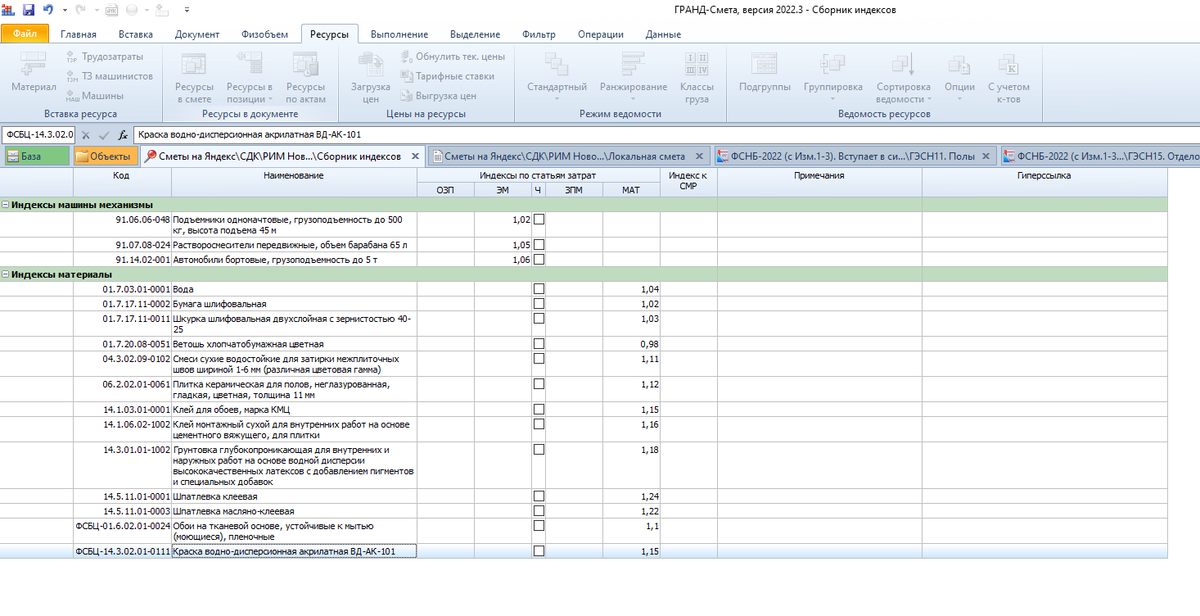Viewport: 1200px width, 616px height.
Task: Show Ресурсы в смете
Action: (194, 78)
